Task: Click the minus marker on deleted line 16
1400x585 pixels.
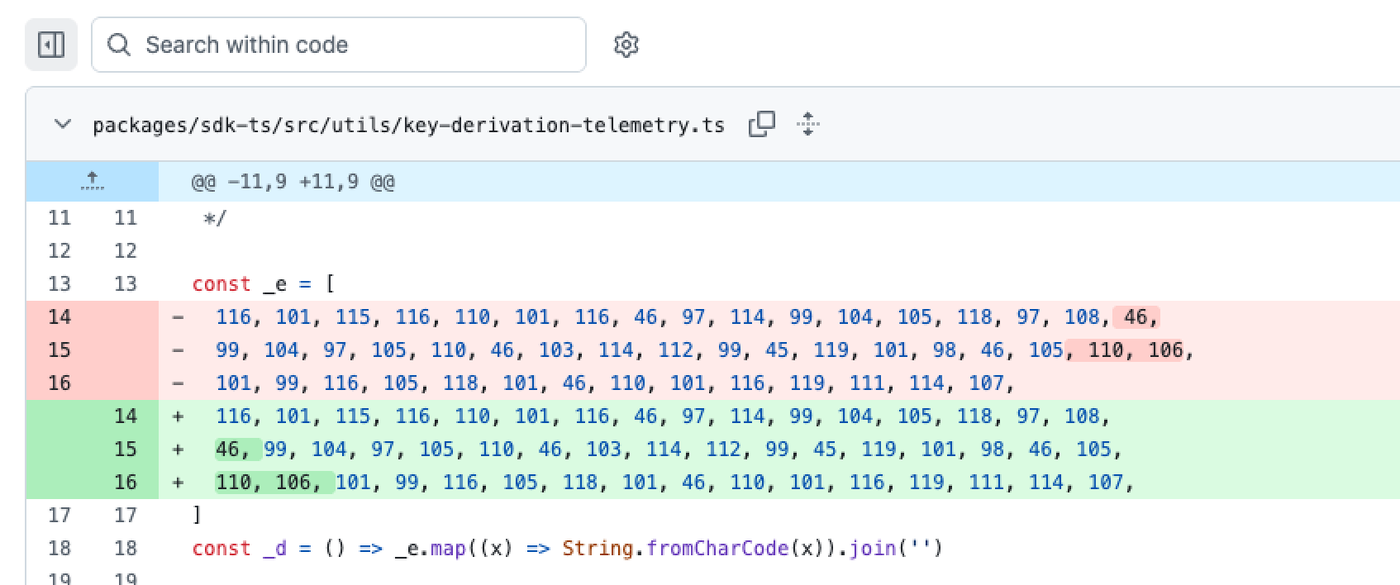Action: [x=178, y=383]
